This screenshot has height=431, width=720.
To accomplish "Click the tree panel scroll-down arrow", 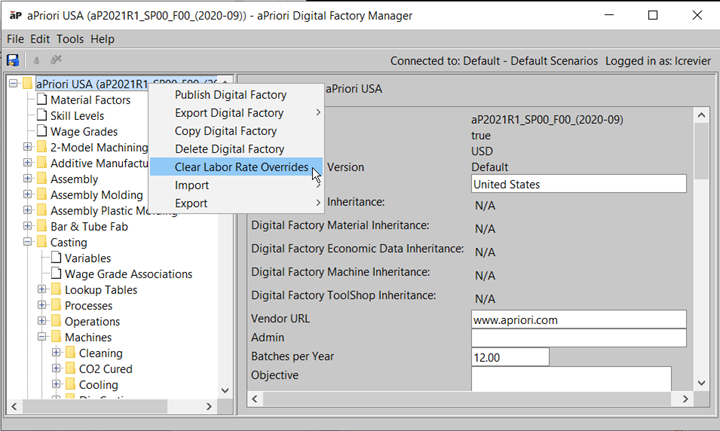I will click(225, 391).
